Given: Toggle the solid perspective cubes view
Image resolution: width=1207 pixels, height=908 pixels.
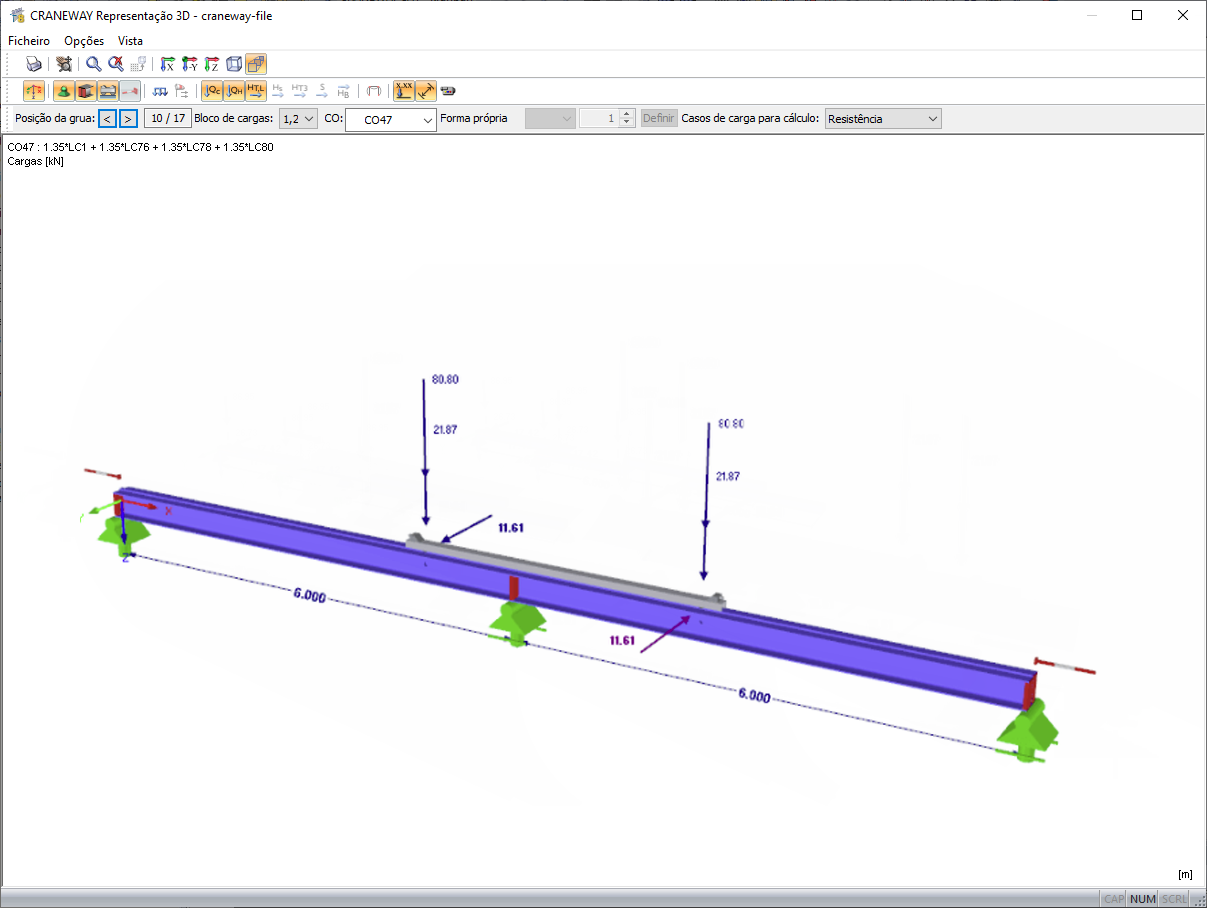Looking at the screenshot, I should point(256,64).
